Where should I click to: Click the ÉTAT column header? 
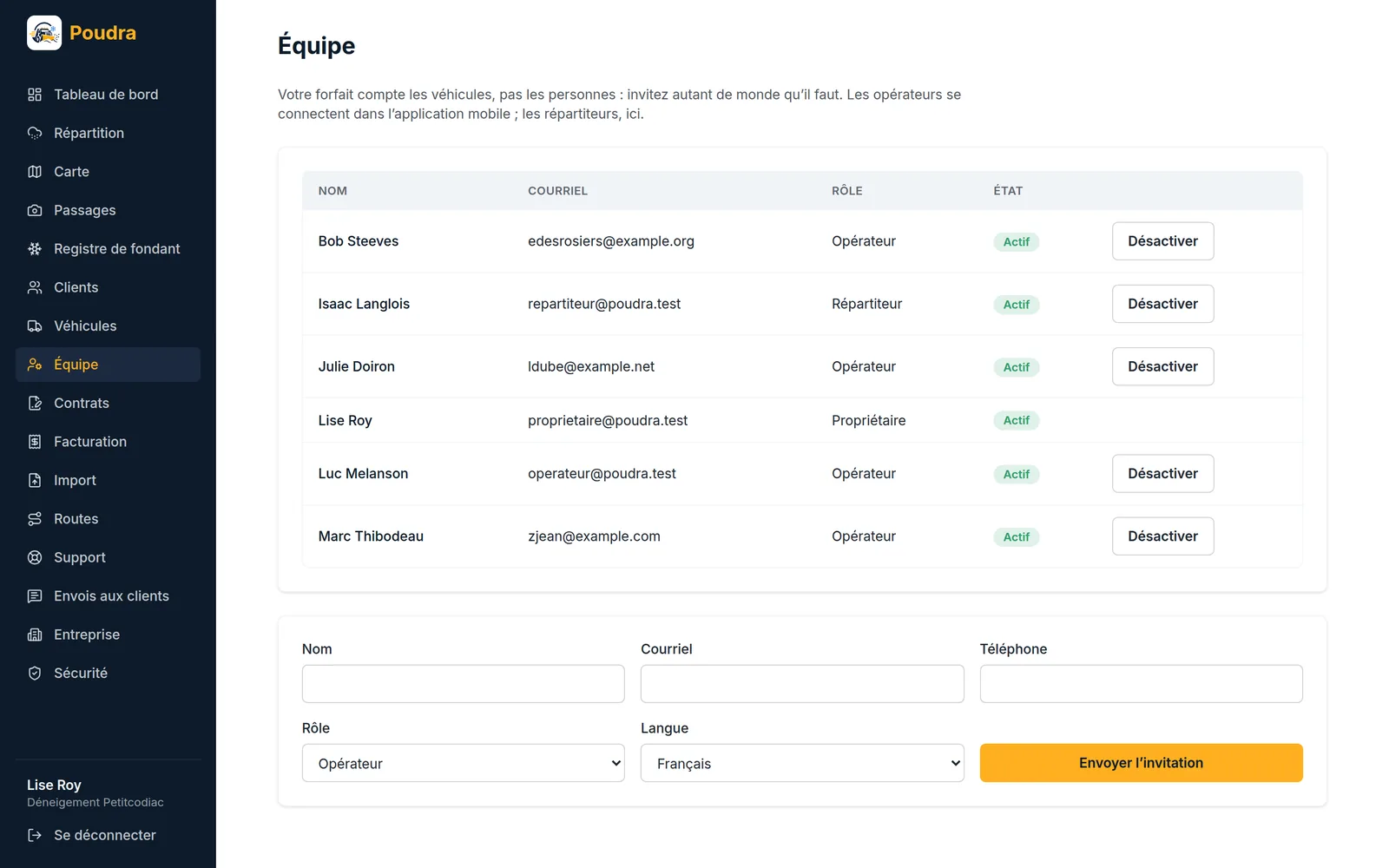coord(1008,191)
